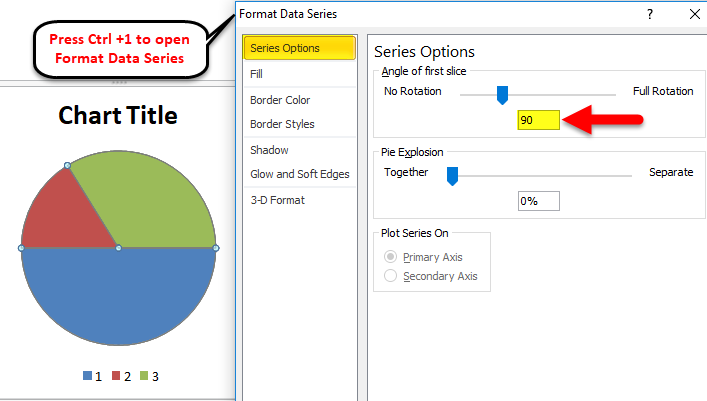The width and height of the screenshot is (707, 401).
Task: Switch to the Border Styles category
Action: click(x=282, y=124)
